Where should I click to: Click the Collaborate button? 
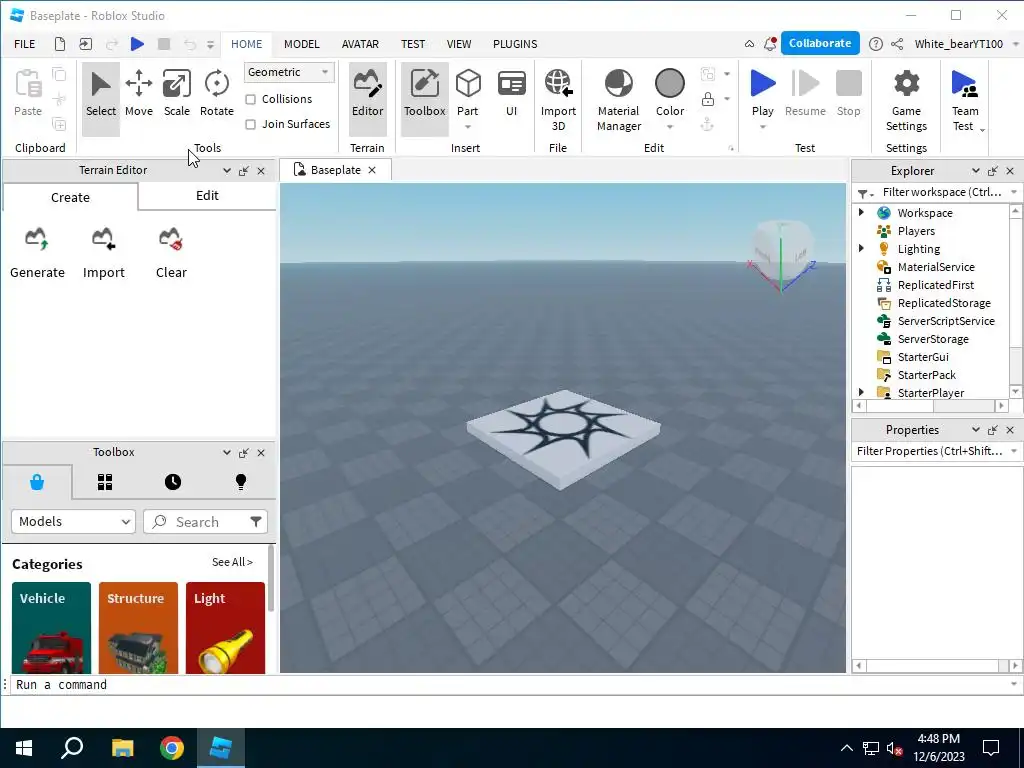[820, 43]
